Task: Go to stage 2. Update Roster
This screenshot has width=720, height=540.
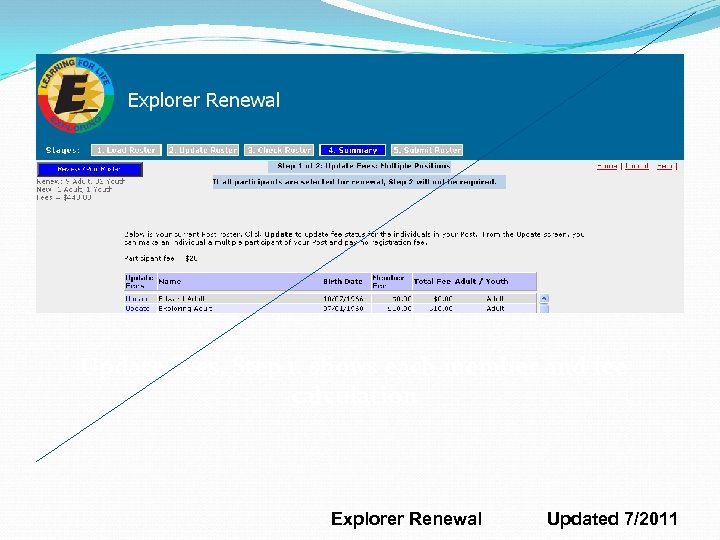Action: click(x=203, y=150)
